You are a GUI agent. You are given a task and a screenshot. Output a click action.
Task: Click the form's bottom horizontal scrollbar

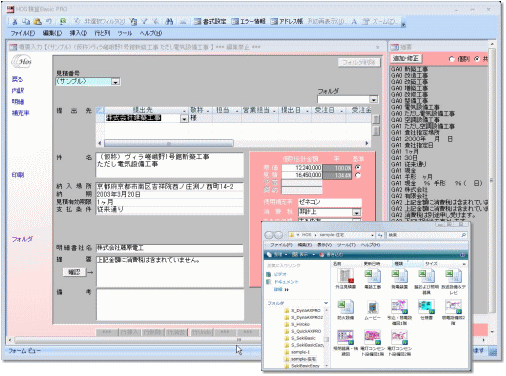[x=133, y=340]
